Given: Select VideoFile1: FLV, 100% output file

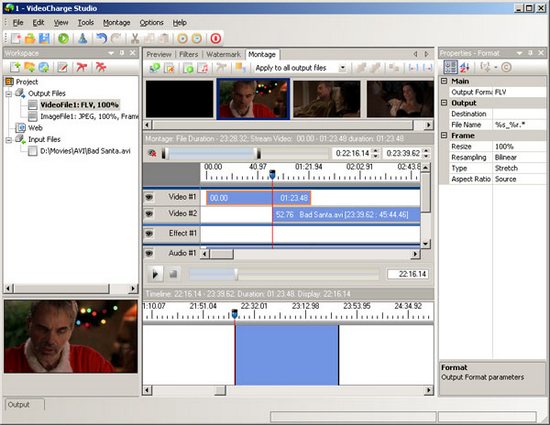Looking at the screenshot, I should 79,104.
